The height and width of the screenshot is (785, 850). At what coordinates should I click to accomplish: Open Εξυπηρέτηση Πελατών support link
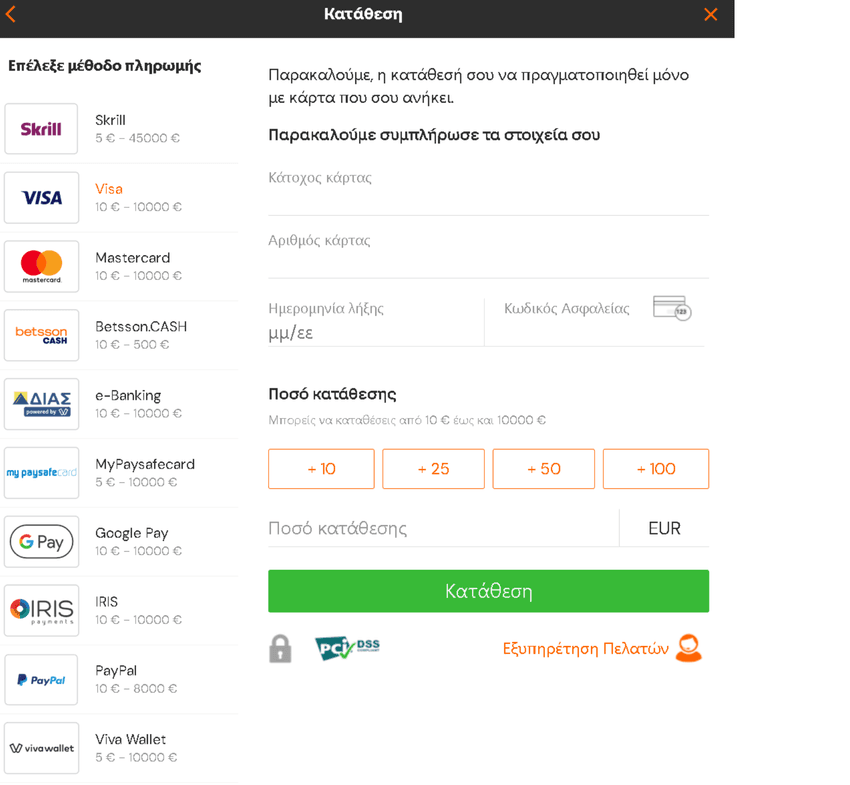(x=602, y=648)
